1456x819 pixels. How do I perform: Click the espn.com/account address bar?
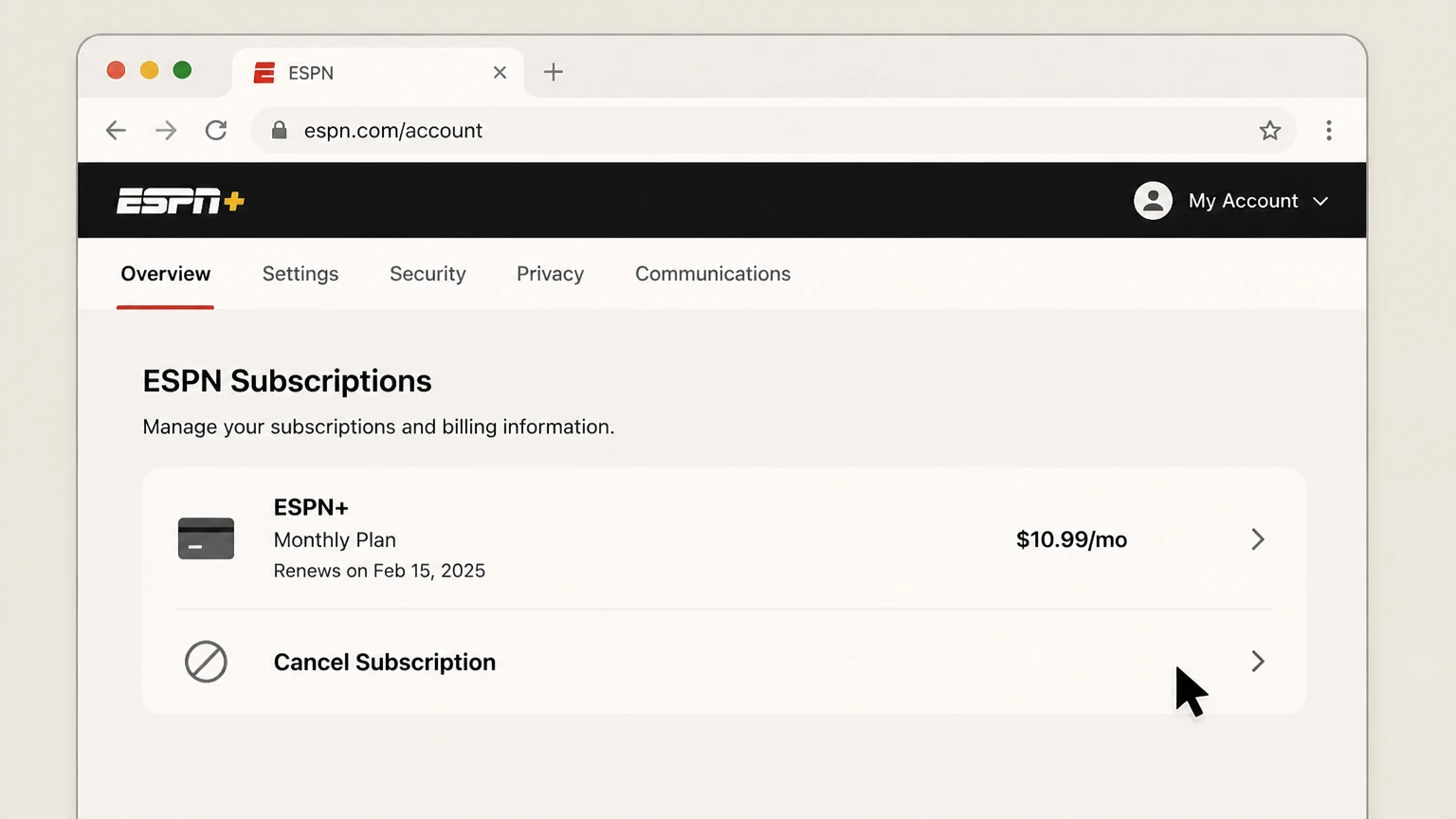tap(773, 131)
